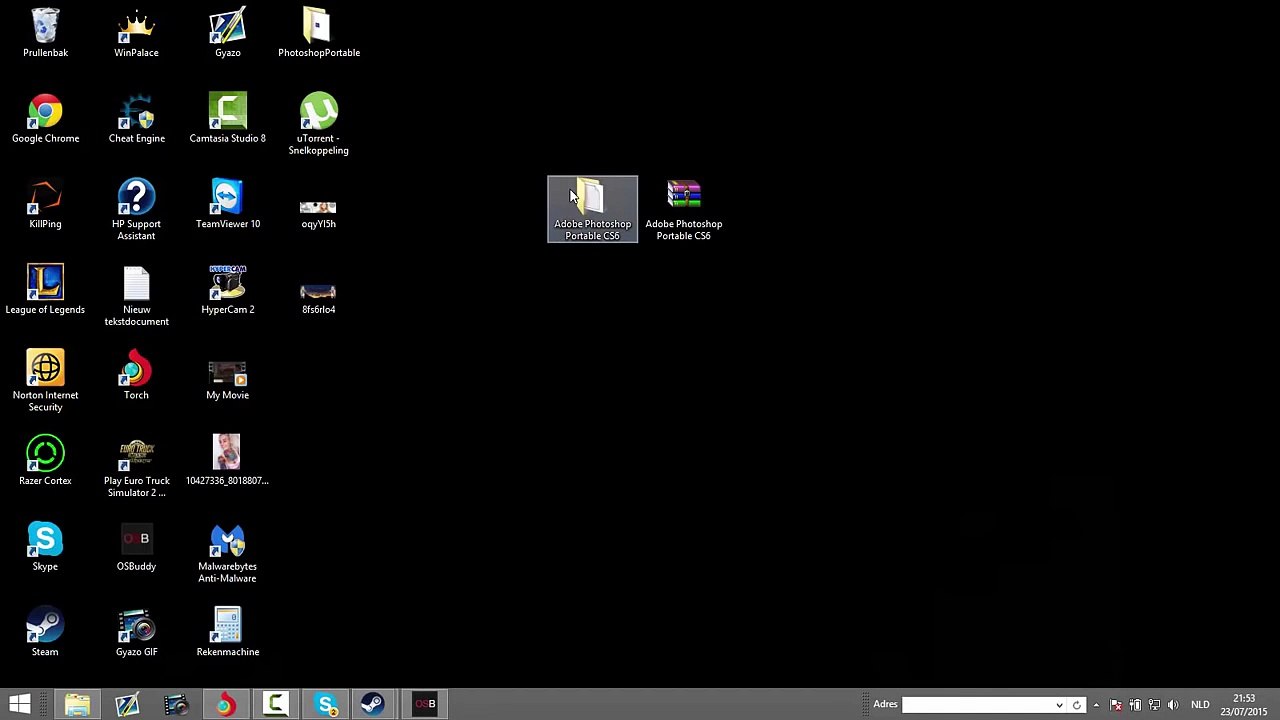This screenshot has height=720, width=1280.
Task: Select the PhotoshopPortable folder
Action: point(319,33)
